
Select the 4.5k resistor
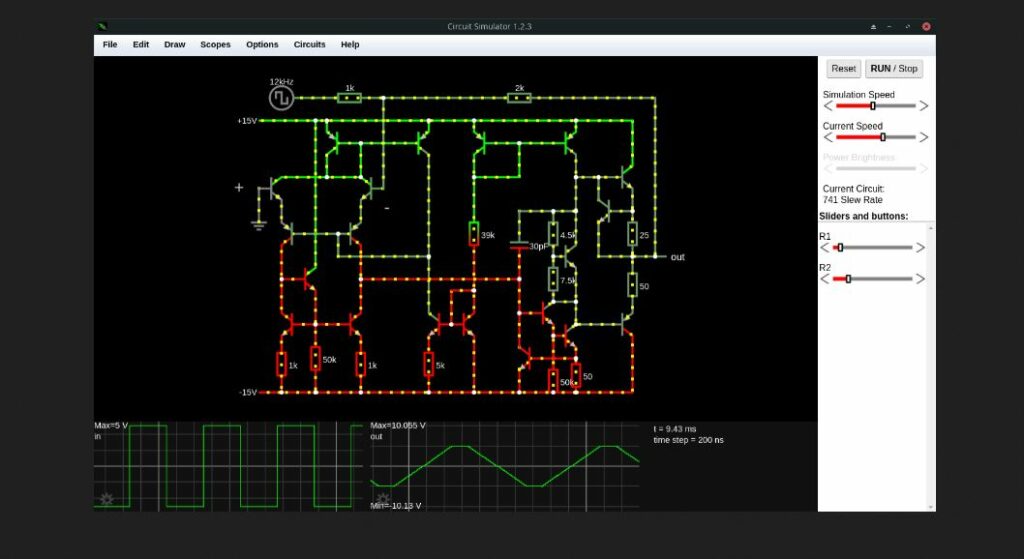pos(553,234)
